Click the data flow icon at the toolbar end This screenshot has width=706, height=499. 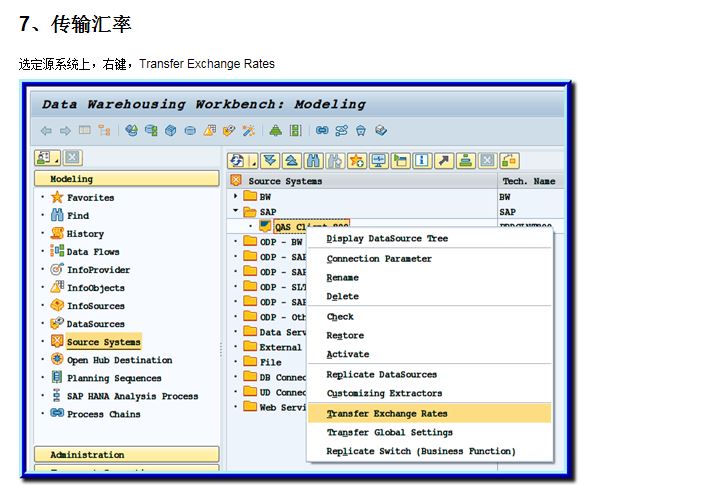point(509,161)
